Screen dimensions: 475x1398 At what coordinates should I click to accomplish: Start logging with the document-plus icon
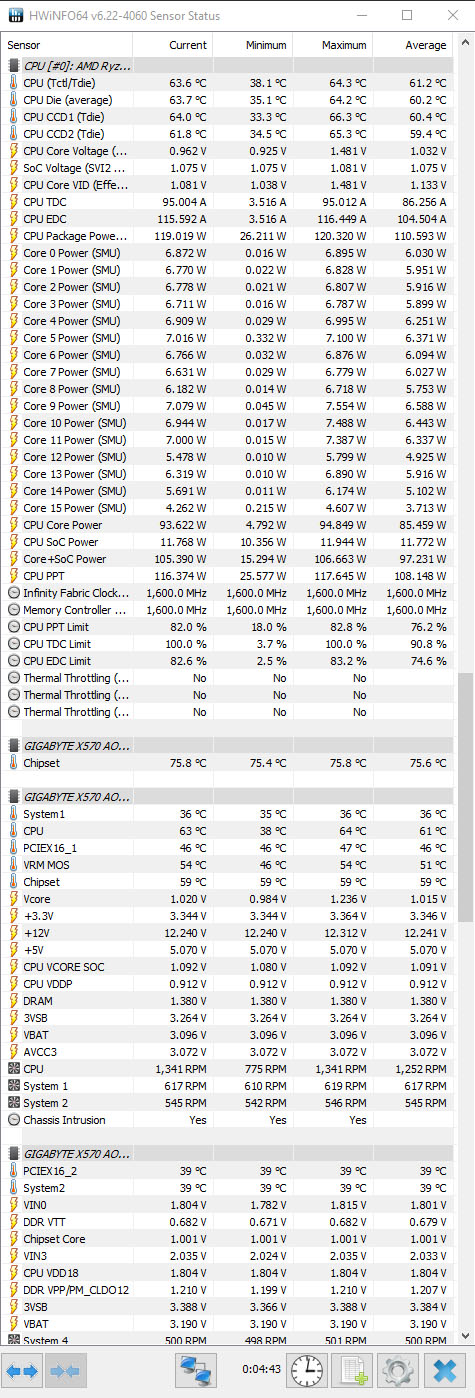pos(352,1369)
